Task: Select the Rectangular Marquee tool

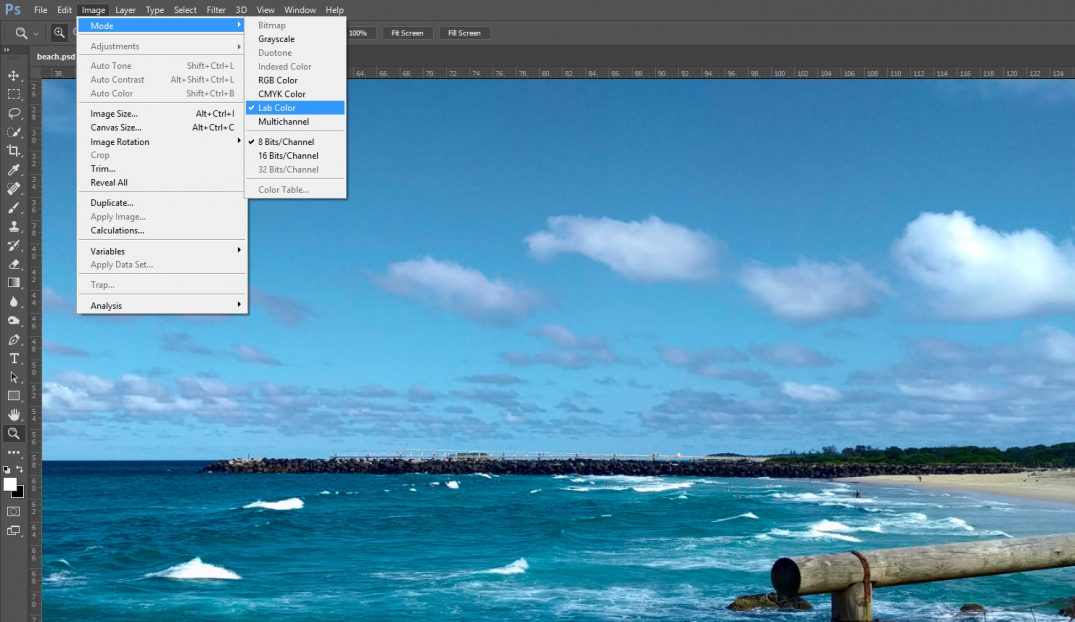Action: pyautogui.click(x=14, y=94)
